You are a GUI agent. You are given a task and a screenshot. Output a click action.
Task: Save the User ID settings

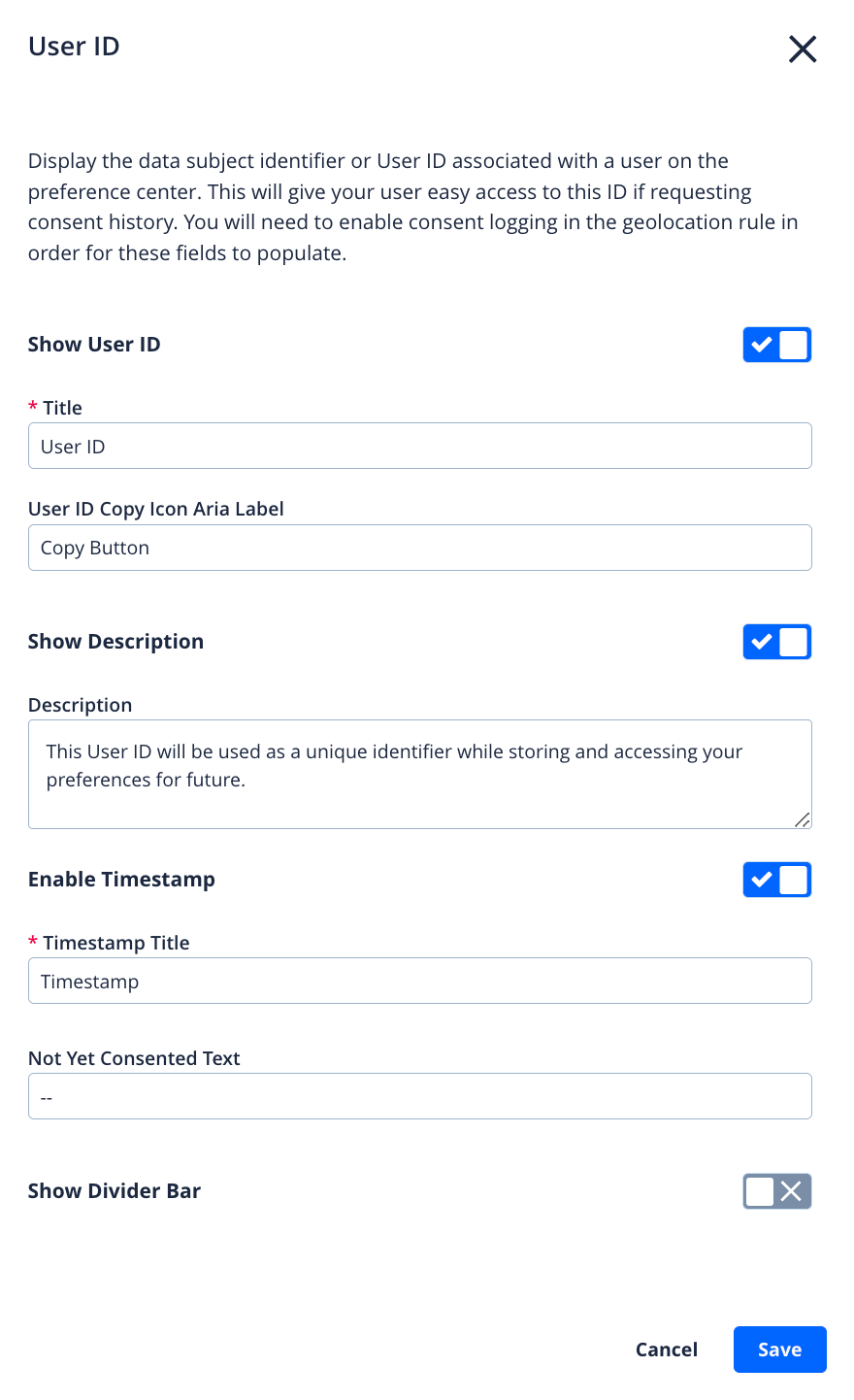779,1350
